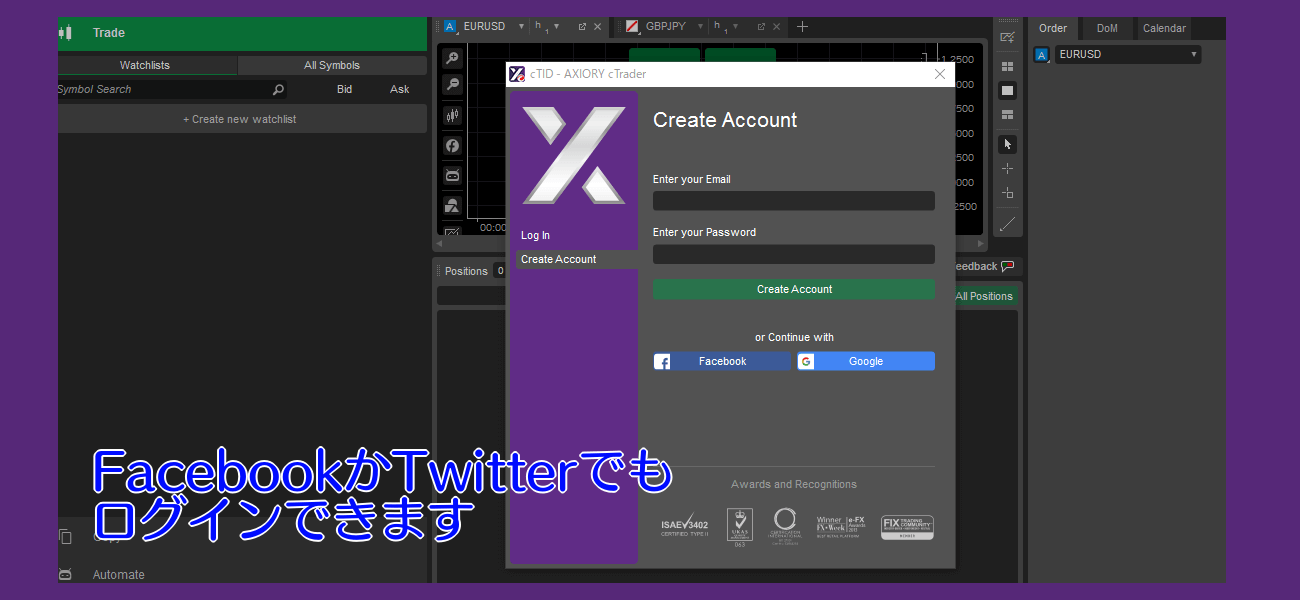Screen dimensions: 1300x600
Task: Select the stacked chart layout icon
Action: (x=1008, y=114)
